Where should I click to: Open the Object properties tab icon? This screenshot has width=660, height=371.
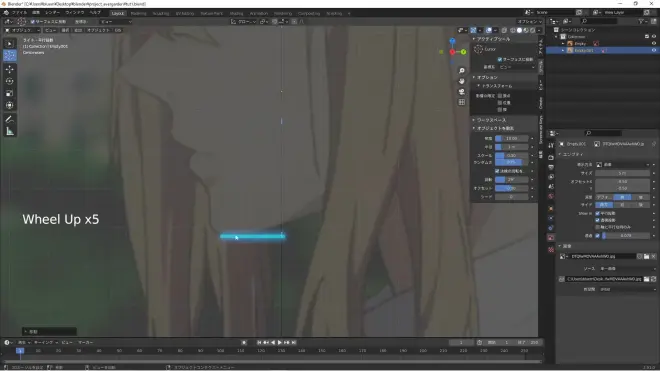[x=551, y=208]
